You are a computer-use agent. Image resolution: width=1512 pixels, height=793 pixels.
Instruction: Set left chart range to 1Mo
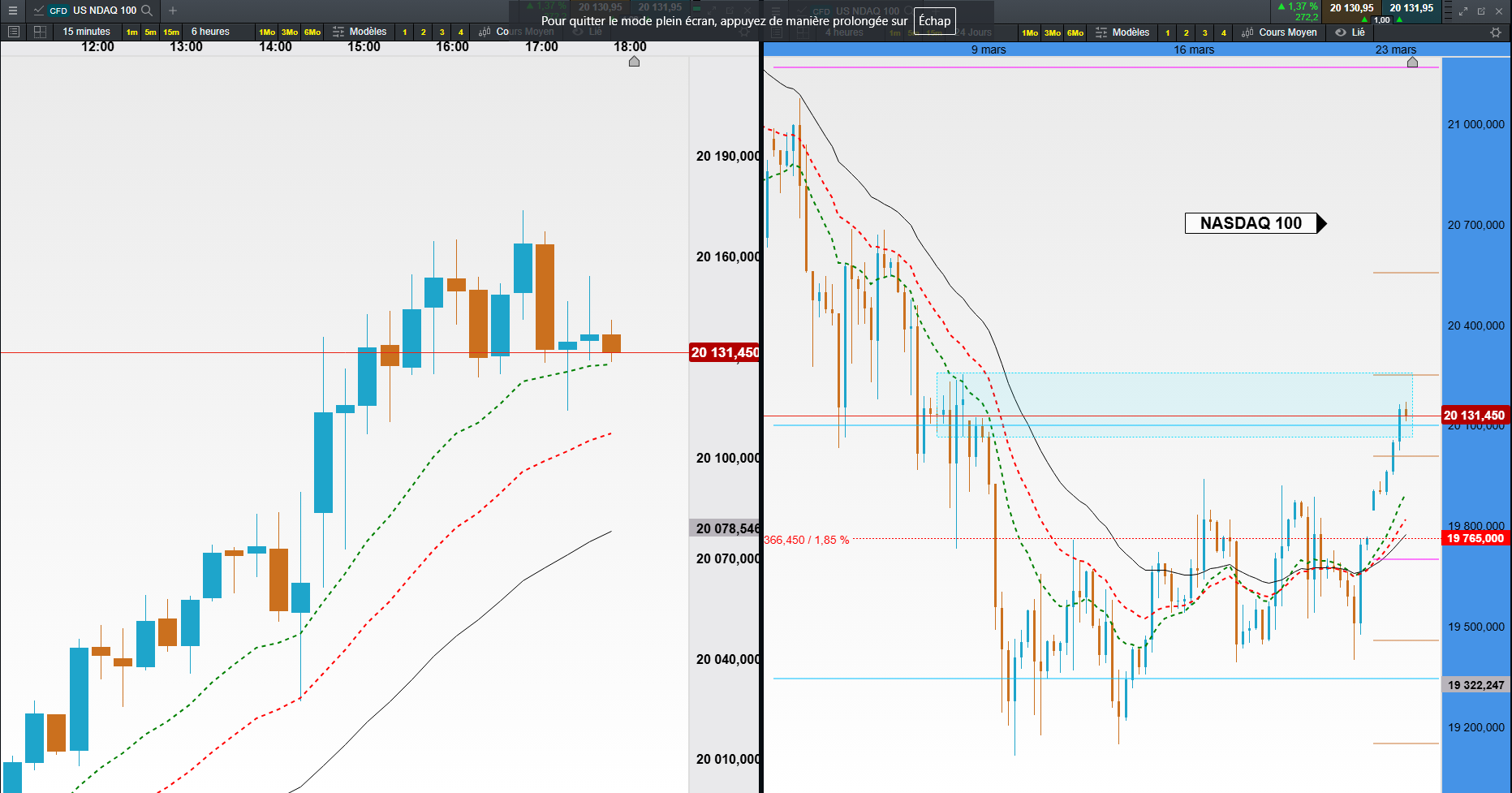[267, 32]
